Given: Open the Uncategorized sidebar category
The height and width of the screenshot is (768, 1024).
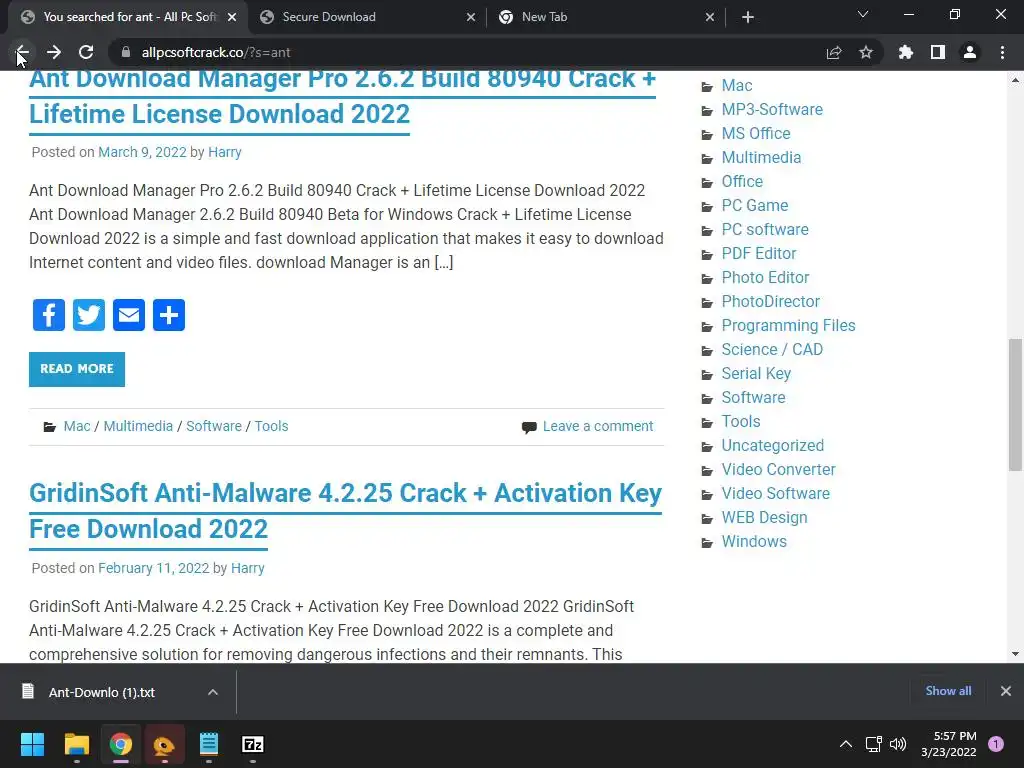Looking at the screenshot, I should 773,445.
